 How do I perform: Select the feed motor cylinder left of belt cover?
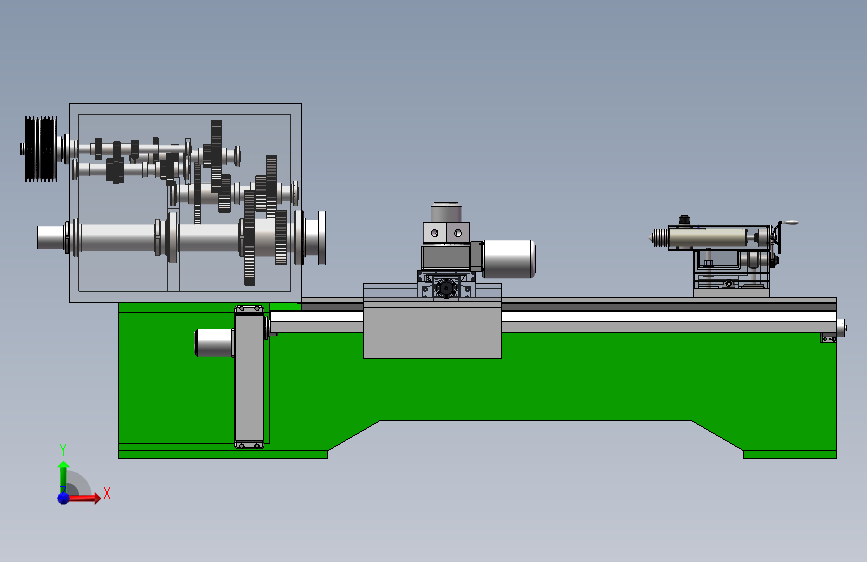click(214, 343)
